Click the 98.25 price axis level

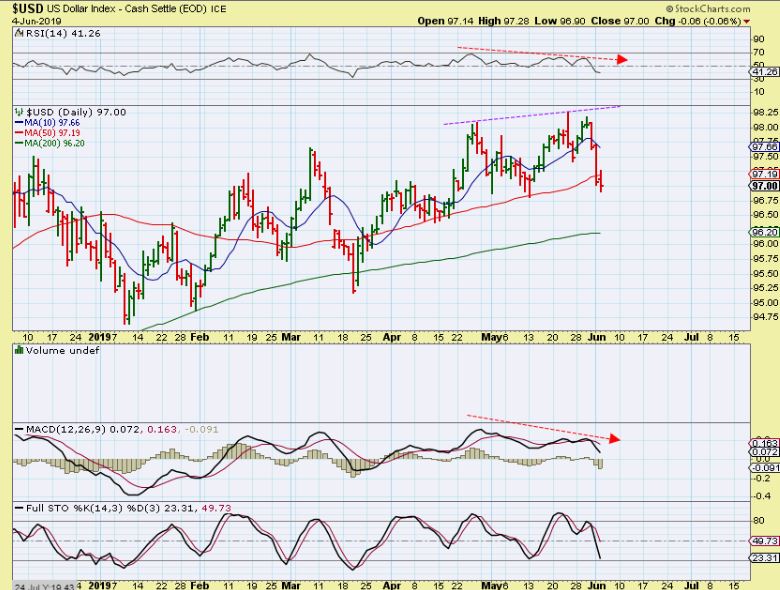tap(765, 112)
